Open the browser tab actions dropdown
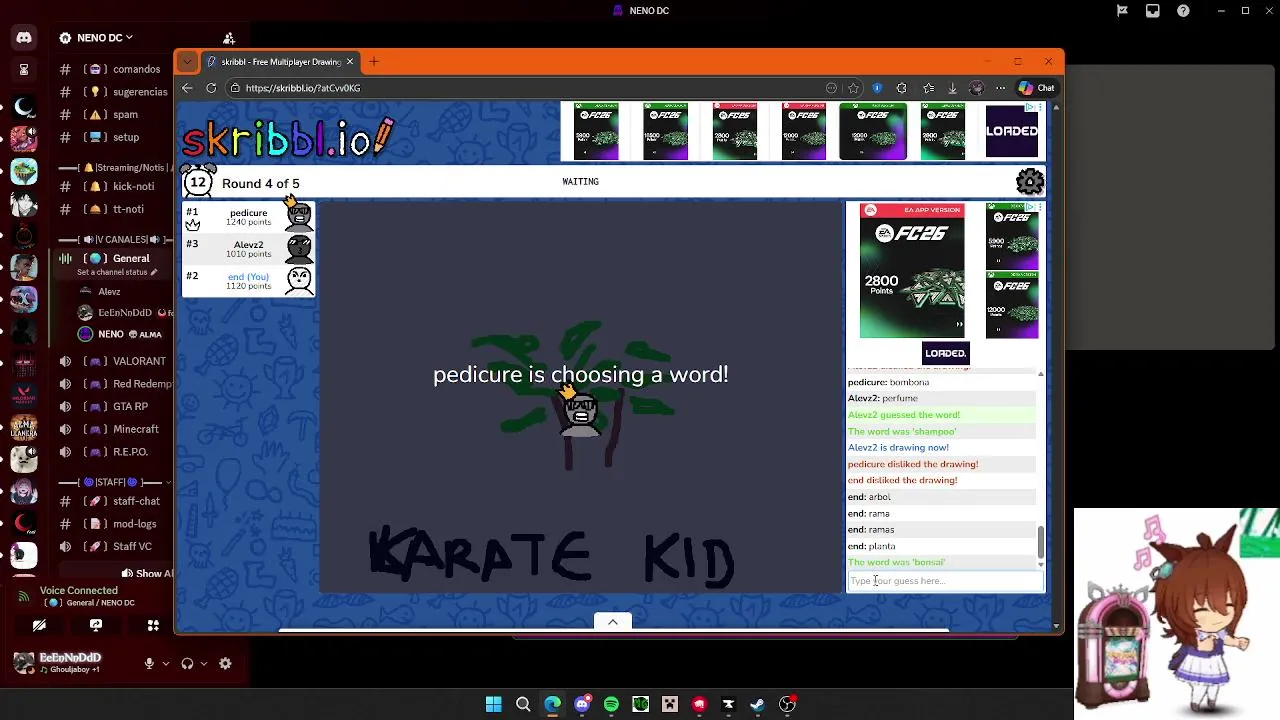Screen dimensions: 1280x720 pyautogui.click(x=187, y=62)
